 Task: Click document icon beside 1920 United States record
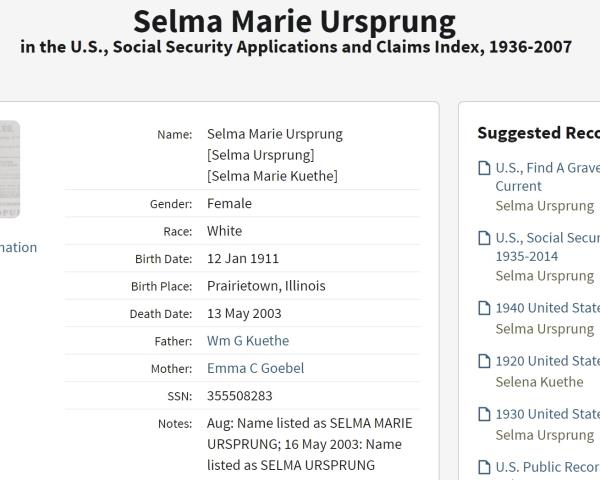click(x=484, y=361)
